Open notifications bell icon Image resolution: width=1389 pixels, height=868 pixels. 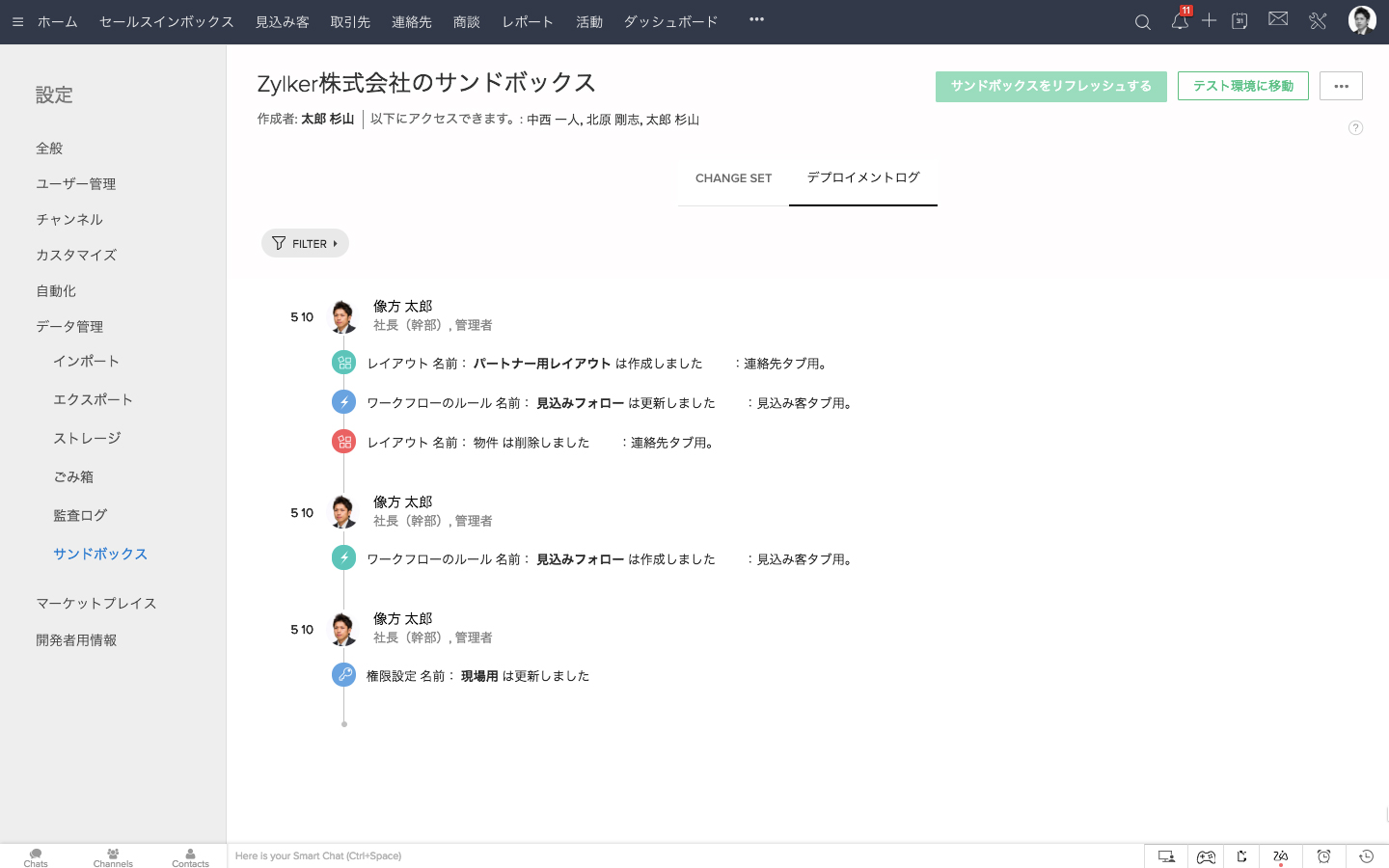click(x=1179, y=20)
